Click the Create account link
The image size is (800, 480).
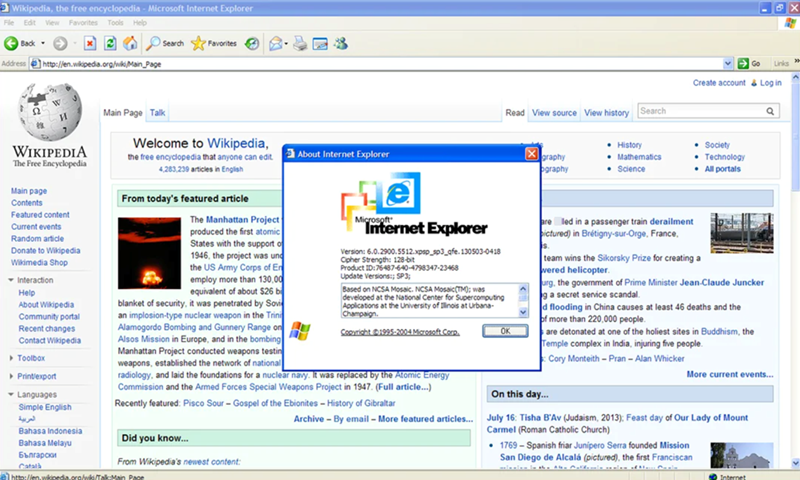(x=719, y=83)
